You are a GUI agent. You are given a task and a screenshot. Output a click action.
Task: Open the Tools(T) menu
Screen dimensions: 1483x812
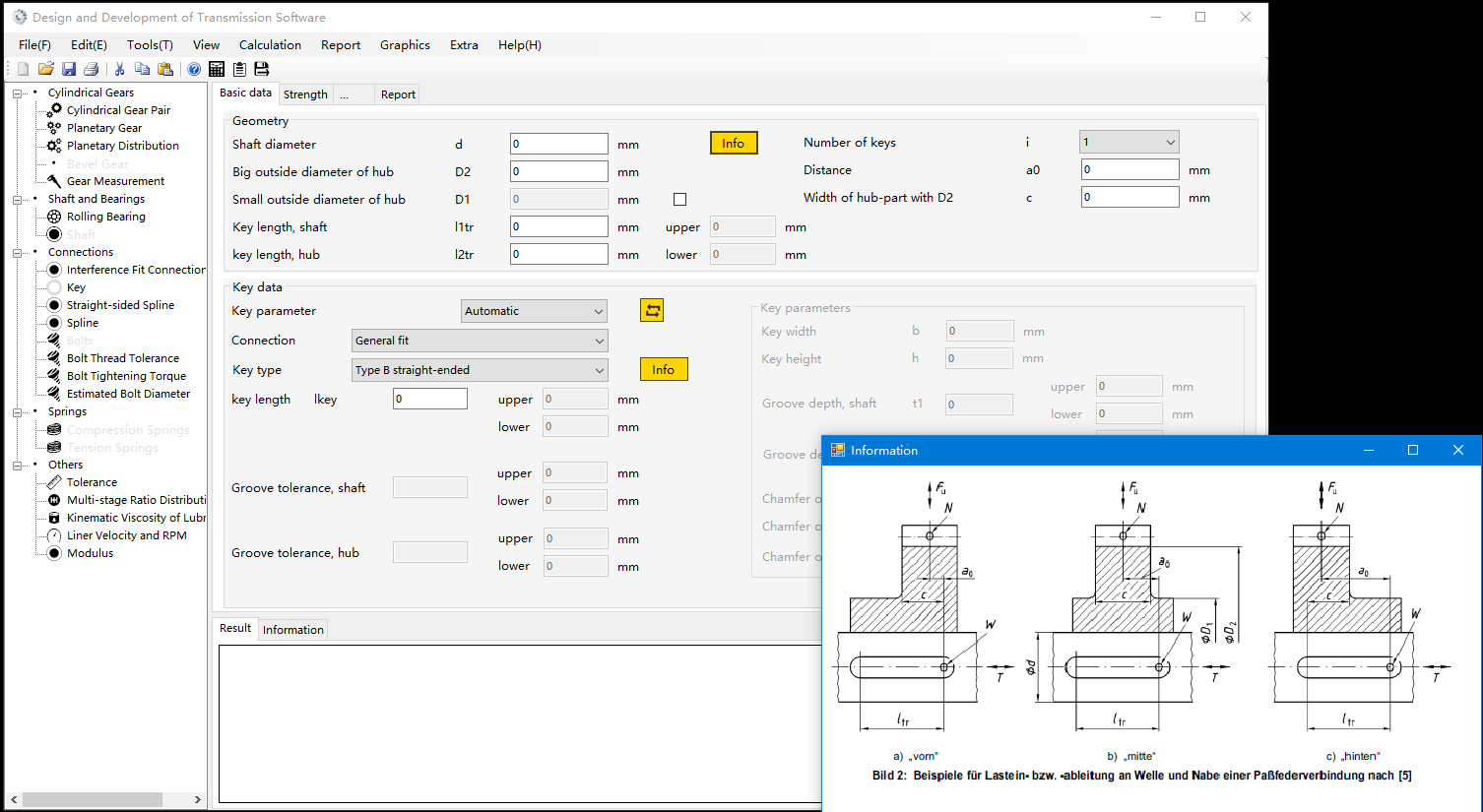[150, 44]
